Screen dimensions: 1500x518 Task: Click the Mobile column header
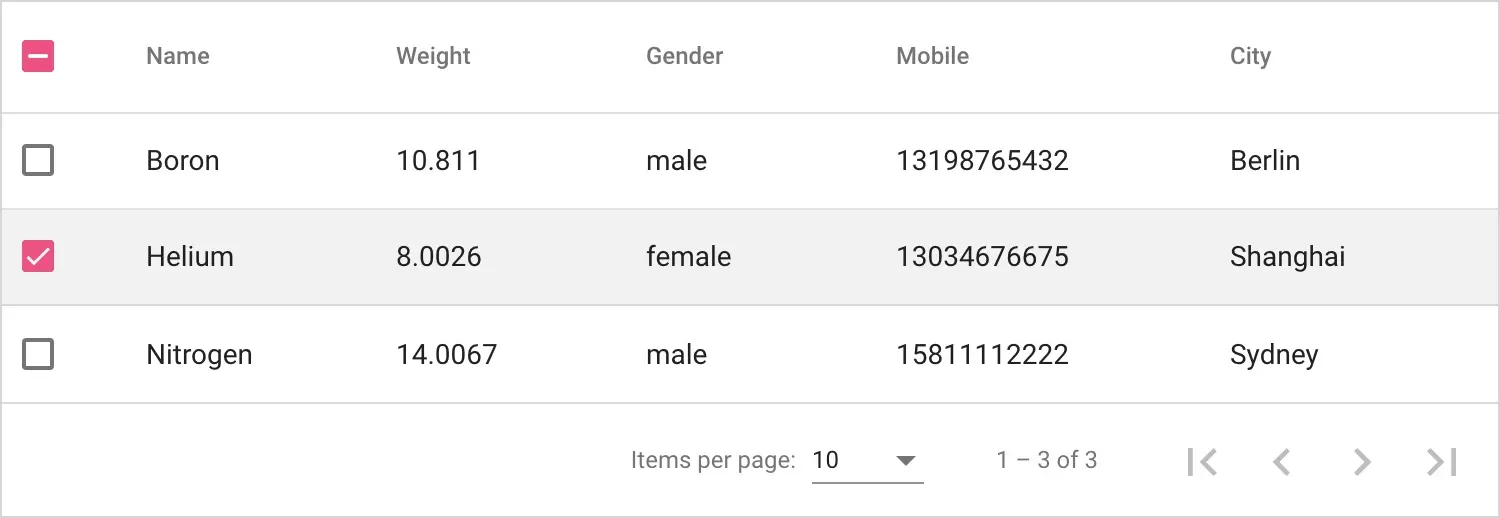(932, 56)
